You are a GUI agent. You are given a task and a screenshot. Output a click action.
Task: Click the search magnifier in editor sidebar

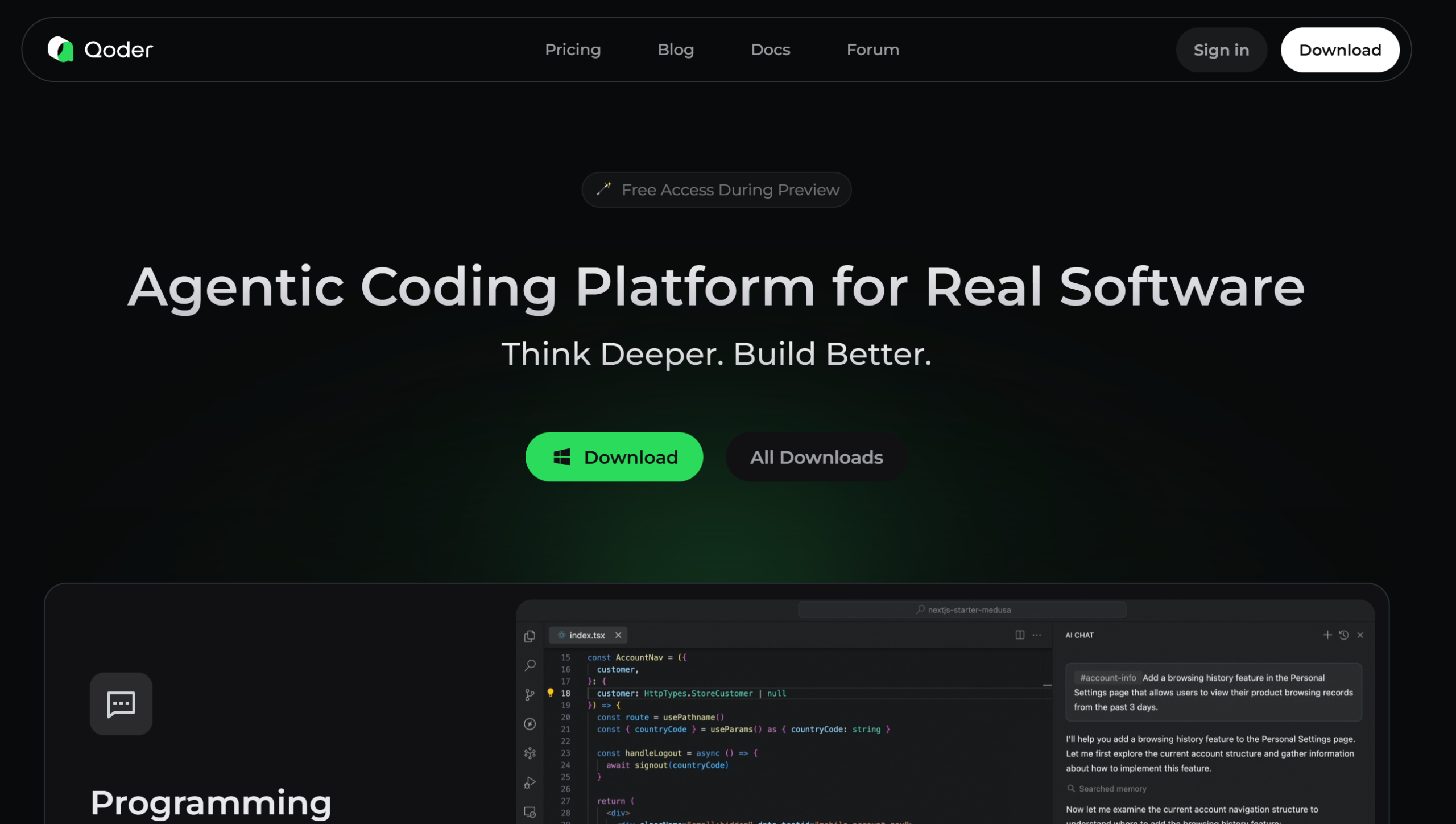[x=530, y=665]
